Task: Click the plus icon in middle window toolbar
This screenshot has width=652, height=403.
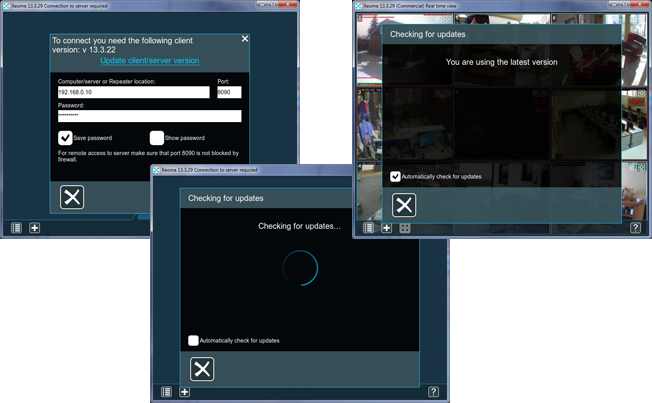Action: pos(185,392)
